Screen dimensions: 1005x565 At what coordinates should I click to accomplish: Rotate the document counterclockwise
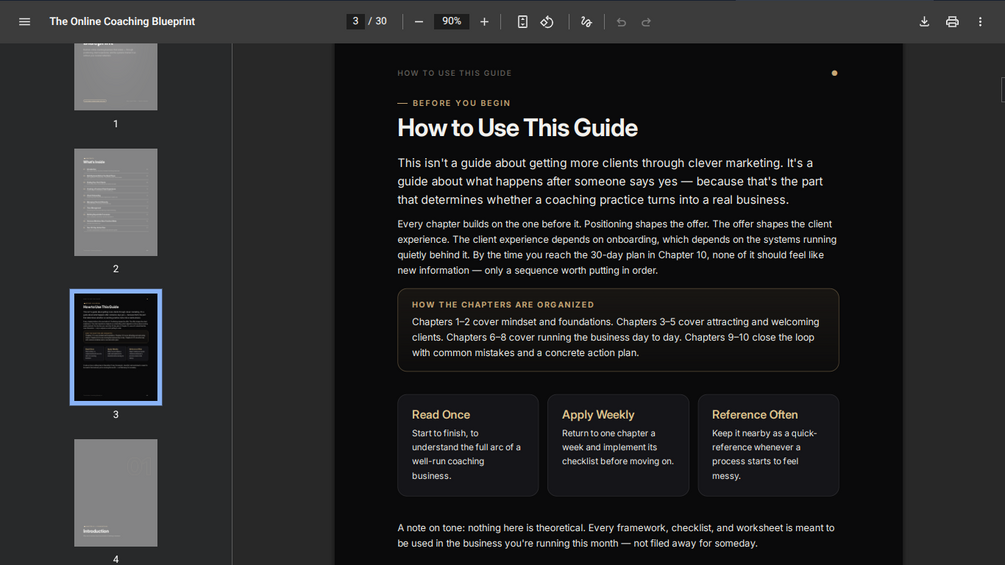coord(547,22)
